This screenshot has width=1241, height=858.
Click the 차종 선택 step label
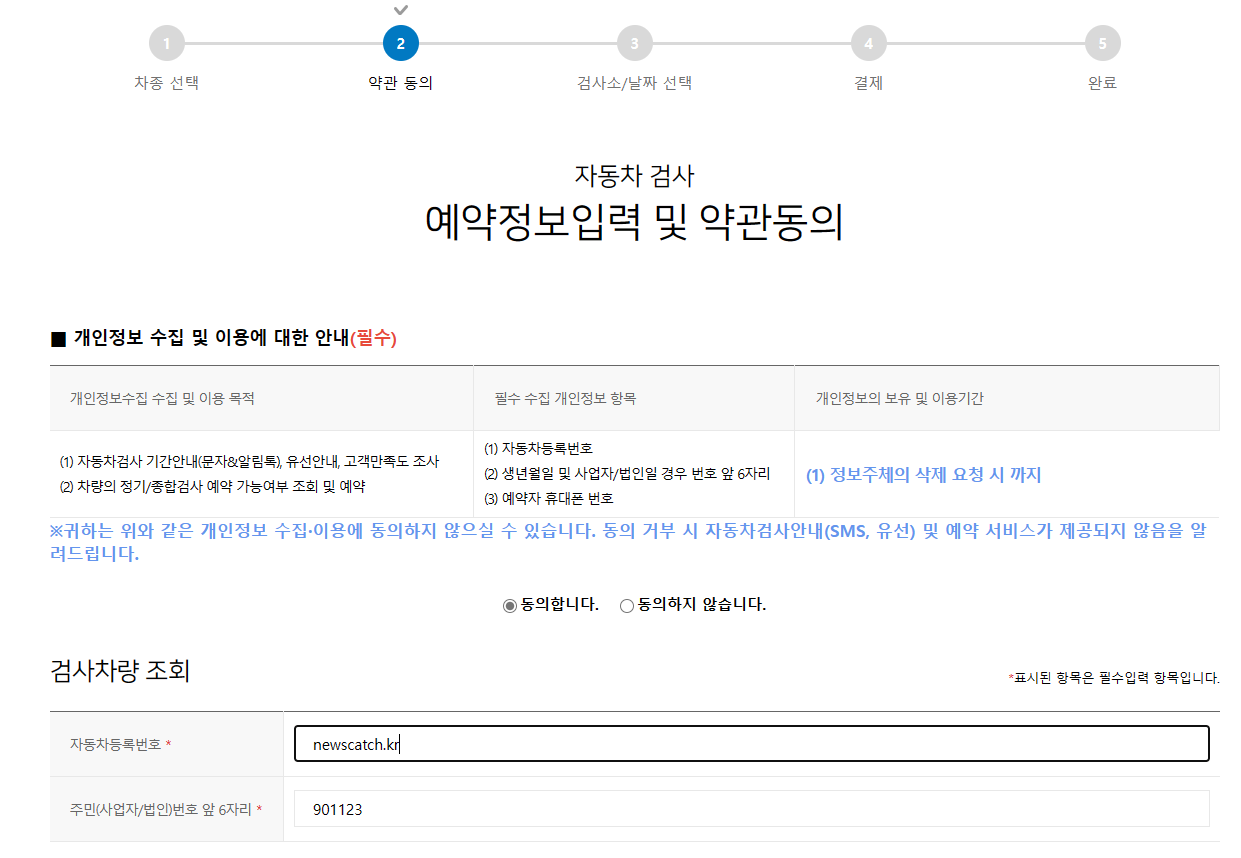[167, 83]
